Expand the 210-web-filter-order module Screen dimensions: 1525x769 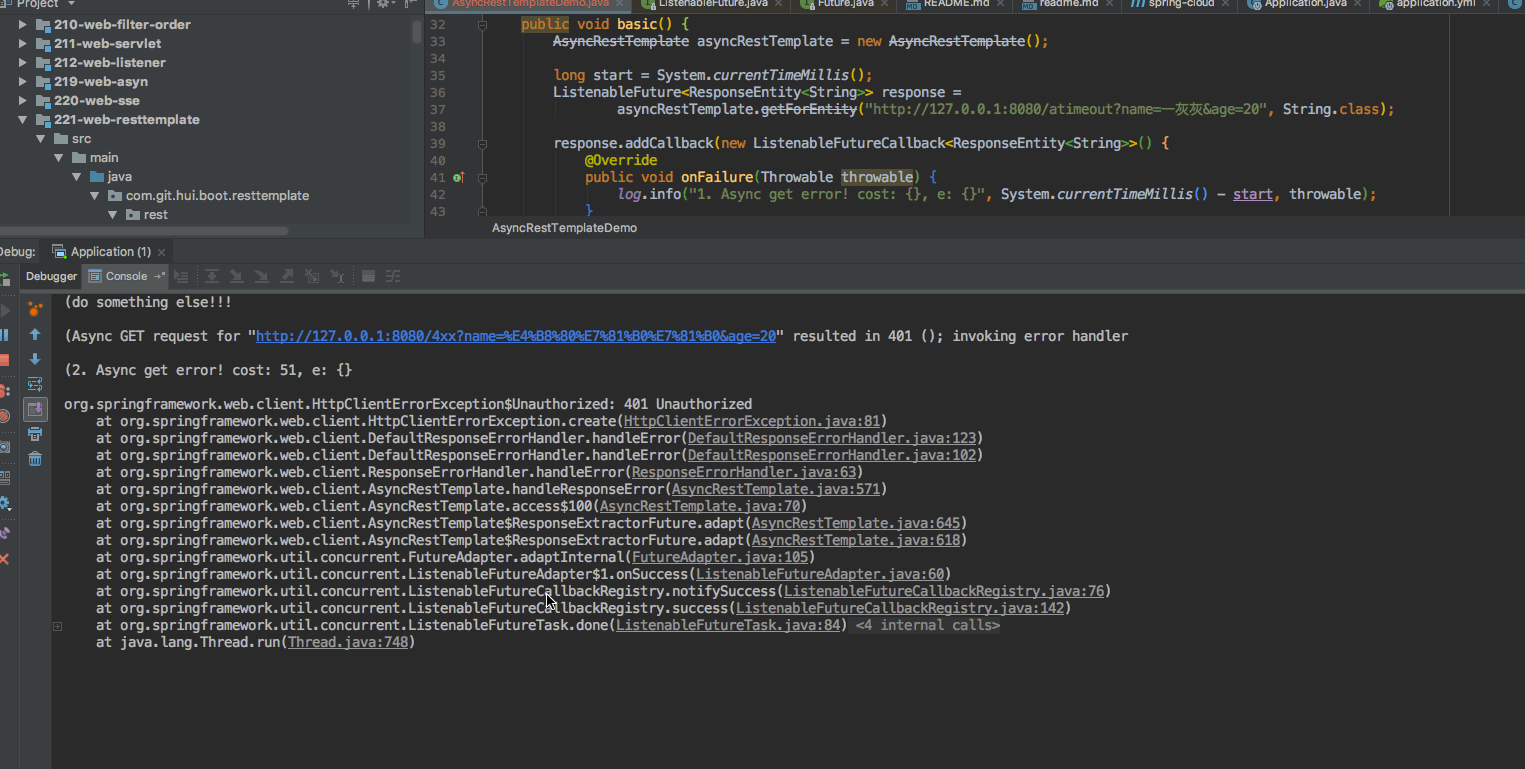pos(23,24)
